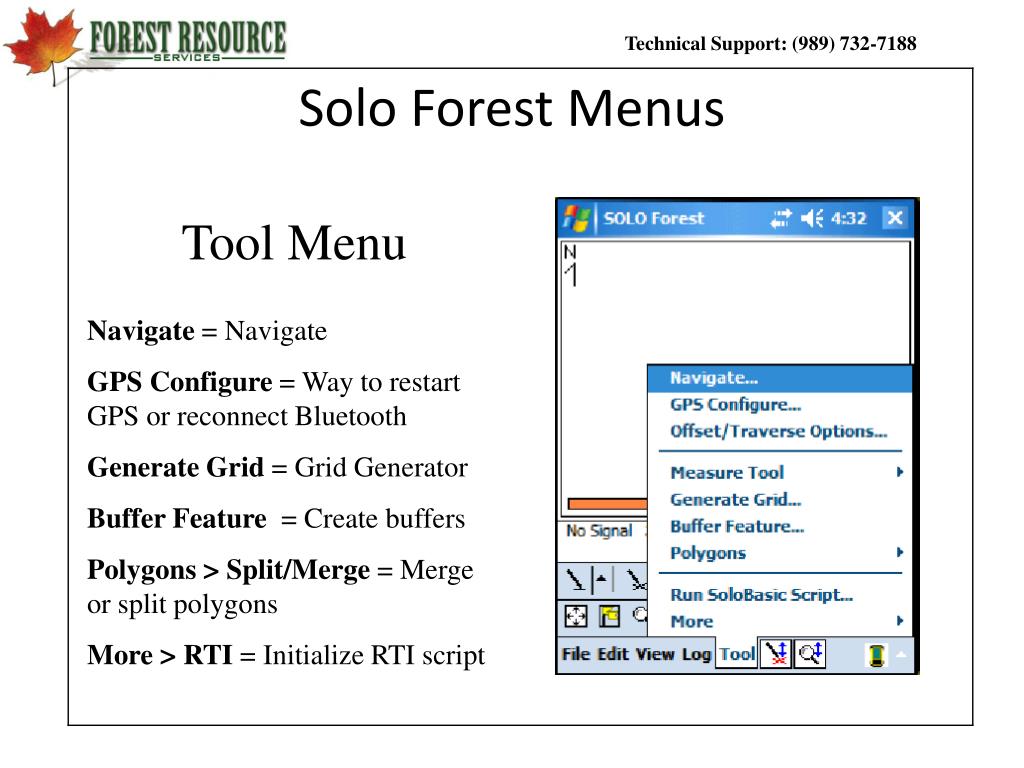This screenshot has height=768, width=1024.
Task: Click the Tool menu tab
Action: point(737,654)
